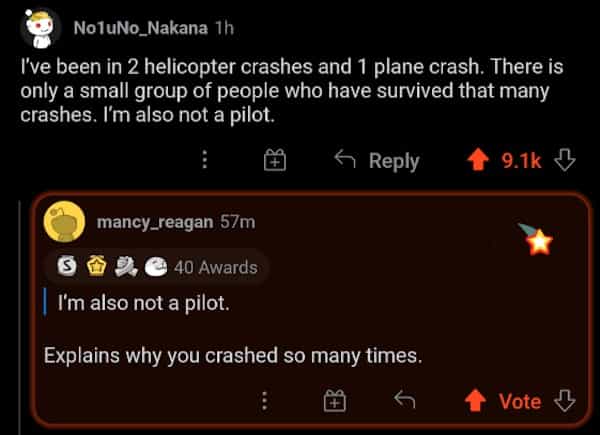Click the reply arrow on mancy_reagan's comment

point(404,401)
